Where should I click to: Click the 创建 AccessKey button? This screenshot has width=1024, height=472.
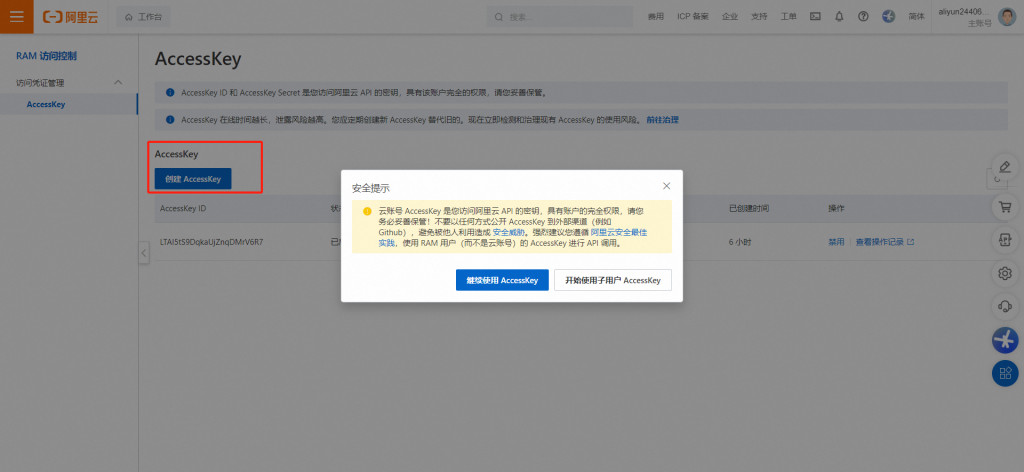(x=193, y=179)
